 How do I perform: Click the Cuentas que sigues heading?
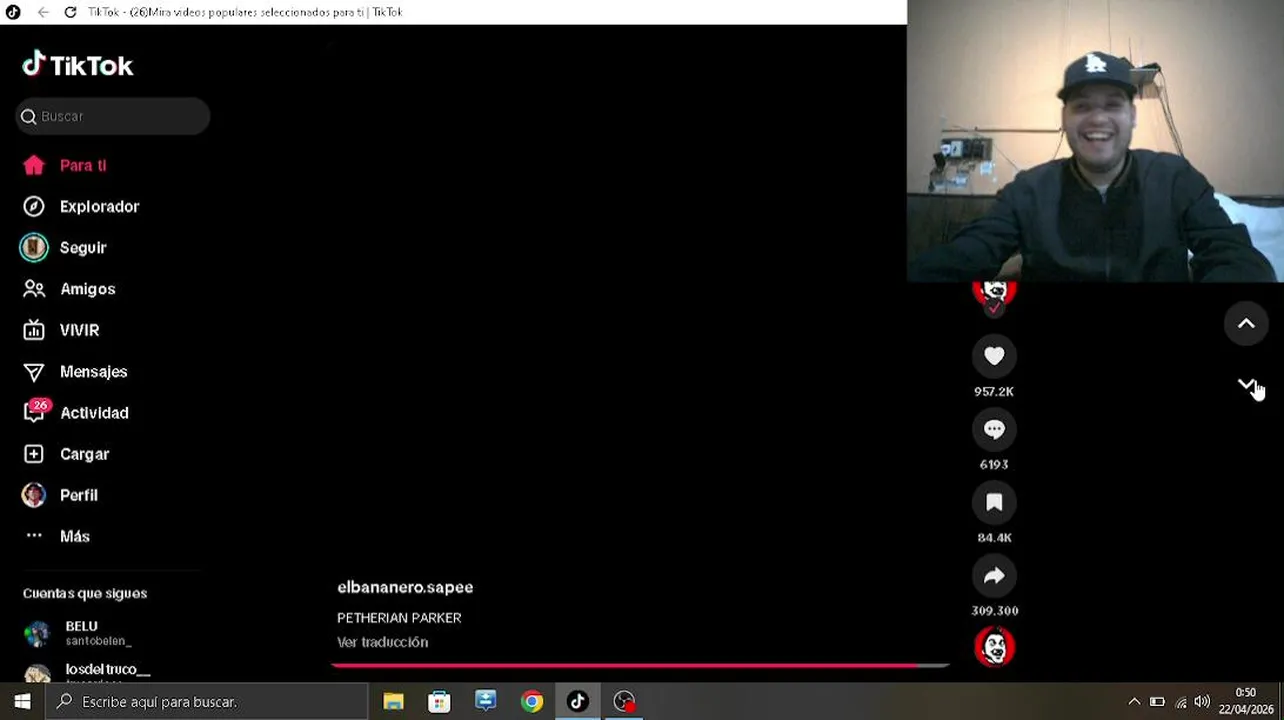[85, 593]
